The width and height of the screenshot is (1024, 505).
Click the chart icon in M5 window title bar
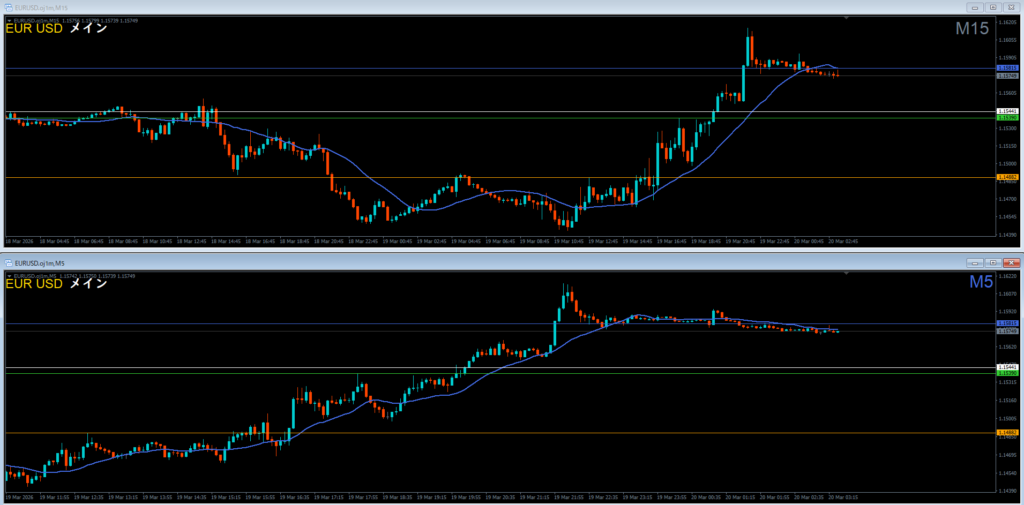coord(9,262)
